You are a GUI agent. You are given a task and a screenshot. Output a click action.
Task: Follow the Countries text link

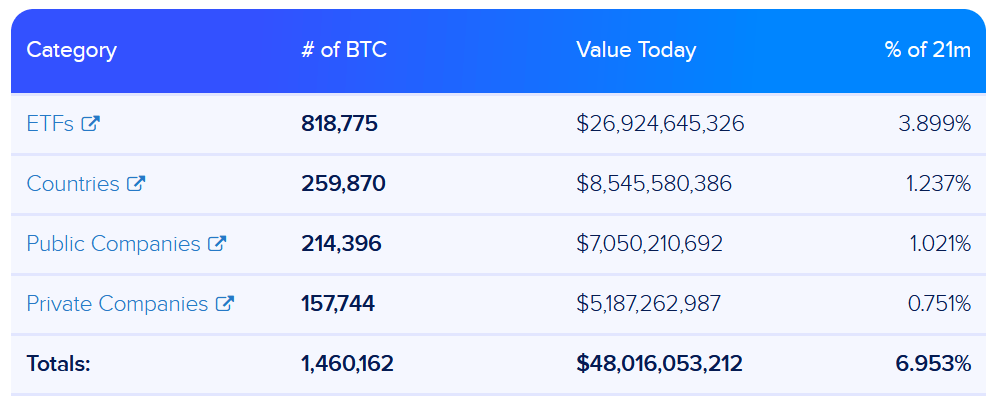point(73,184)
